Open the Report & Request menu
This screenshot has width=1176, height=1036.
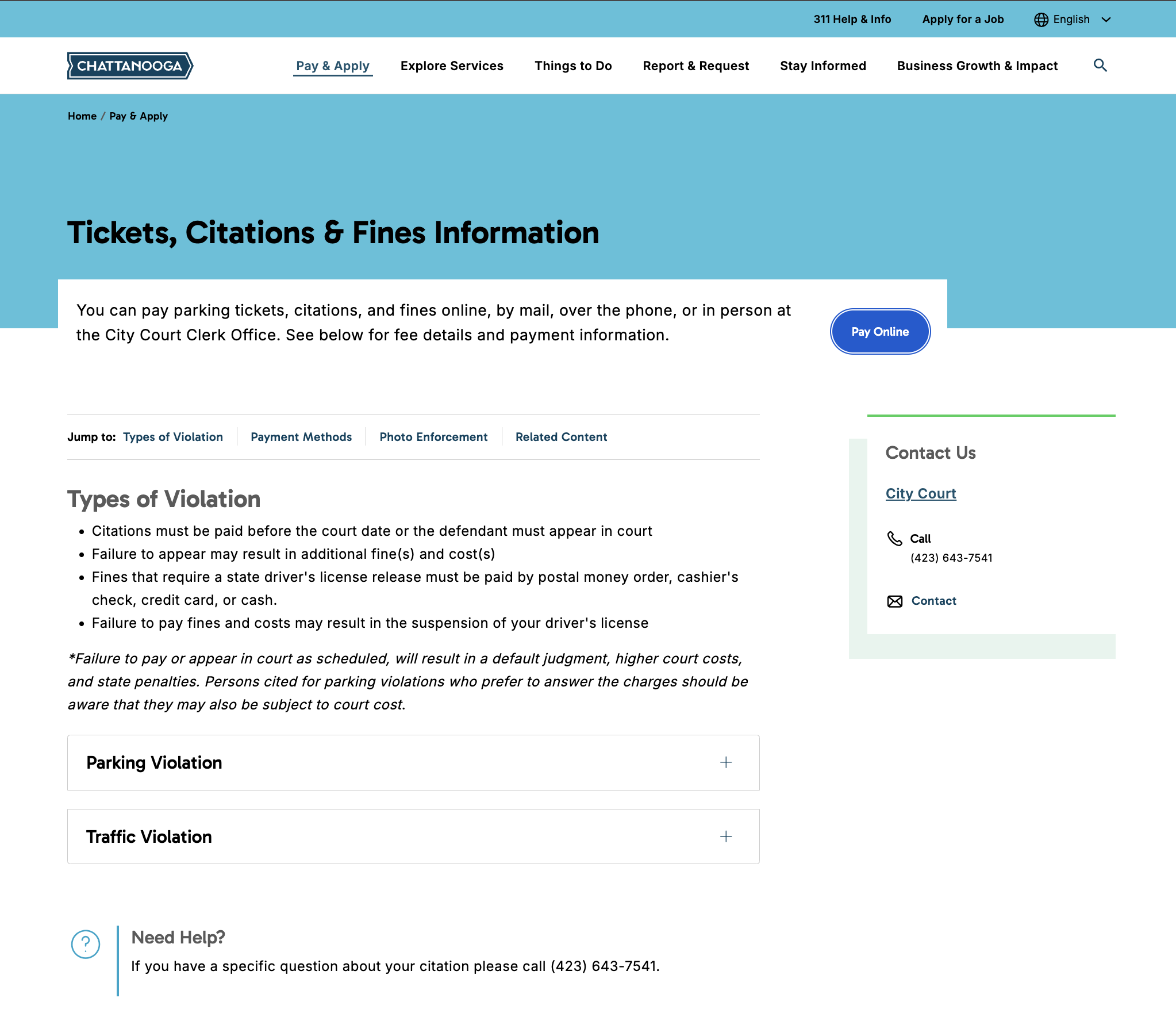[x=695, y=66]
